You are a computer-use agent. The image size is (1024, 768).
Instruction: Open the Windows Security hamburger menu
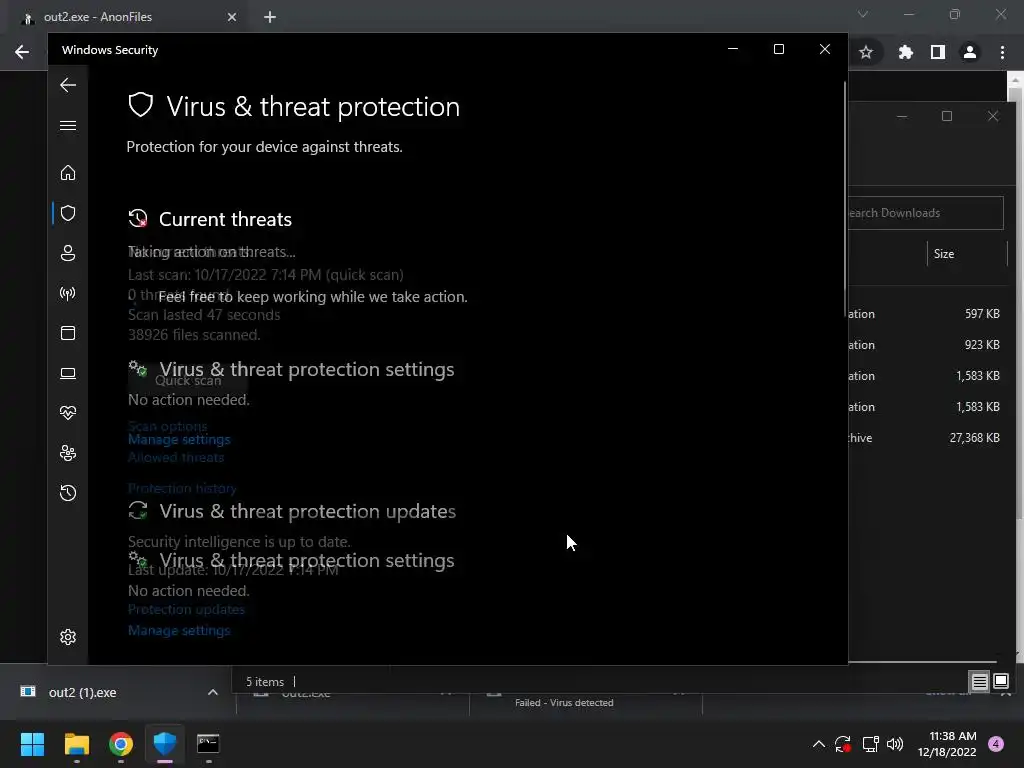pos(68,125)
